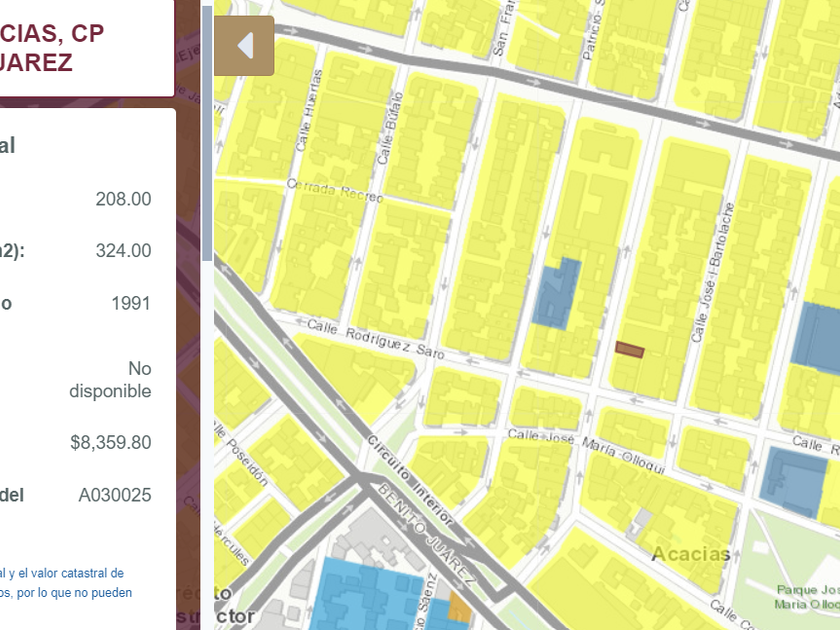Click the 'Calle Huertas' street label

[309, 110]
